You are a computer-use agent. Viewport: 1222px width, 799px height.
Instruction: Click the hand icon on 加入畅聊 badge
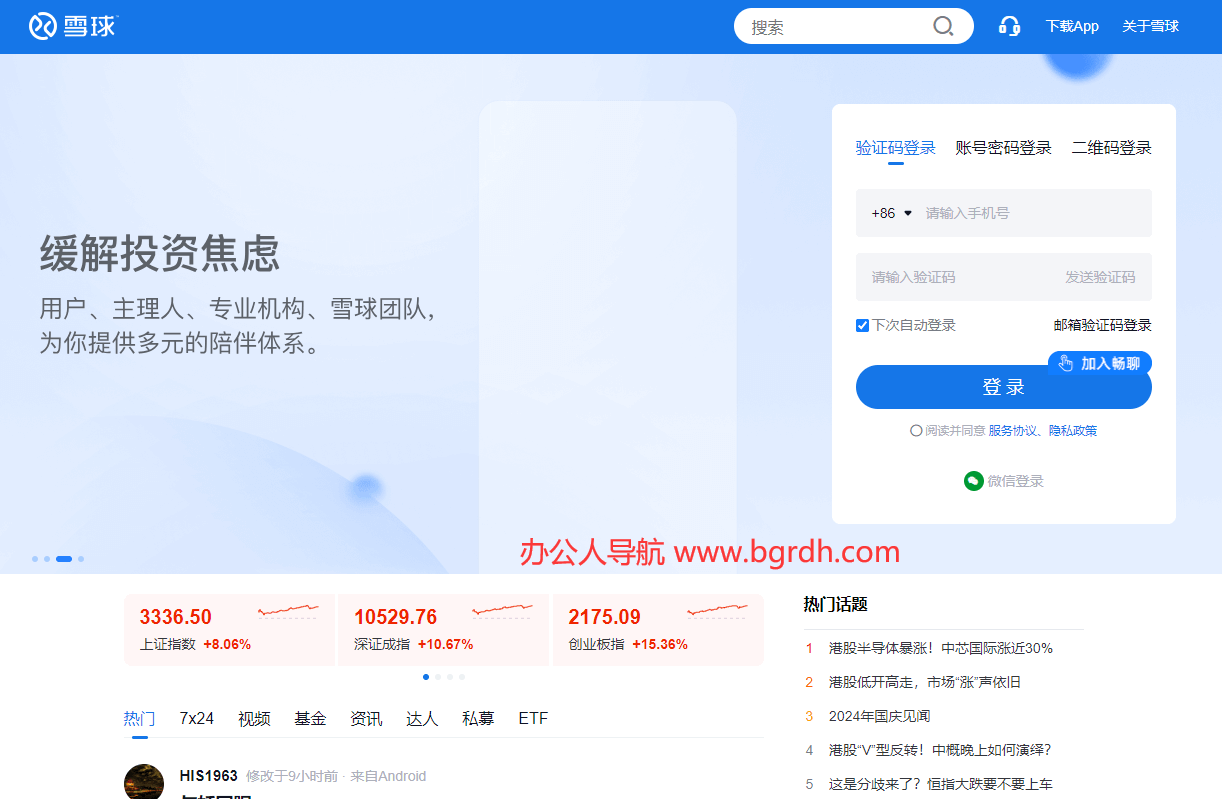1066,363
